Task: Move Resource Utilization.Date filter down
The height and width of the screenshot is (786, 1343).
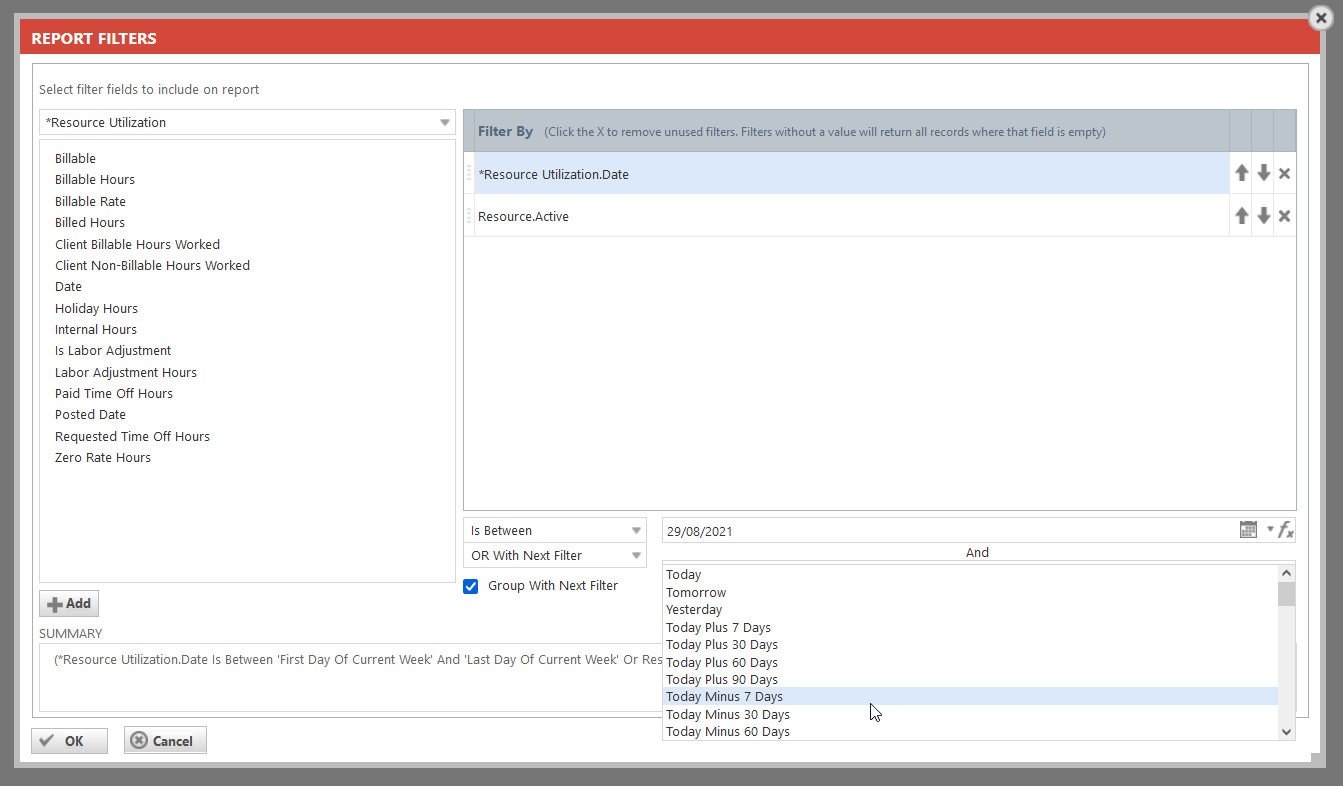Action: 1263,173
